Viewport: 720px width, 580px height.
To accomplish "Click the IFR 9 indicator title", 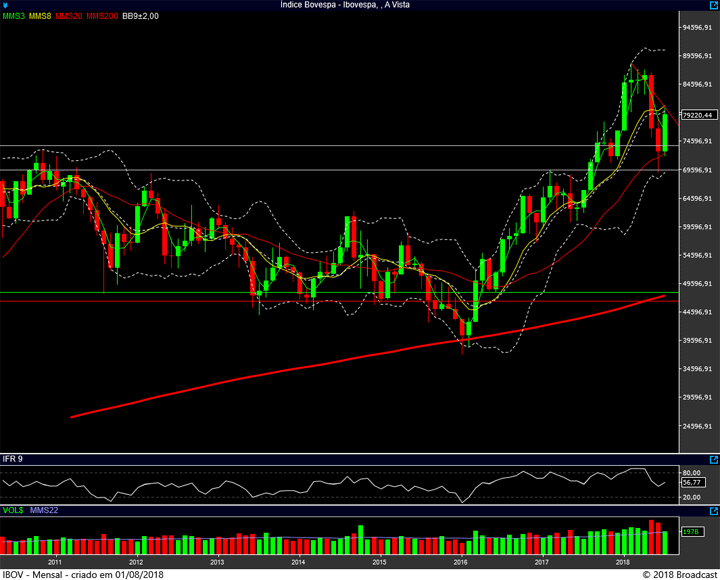I will (x=13, y=458).
